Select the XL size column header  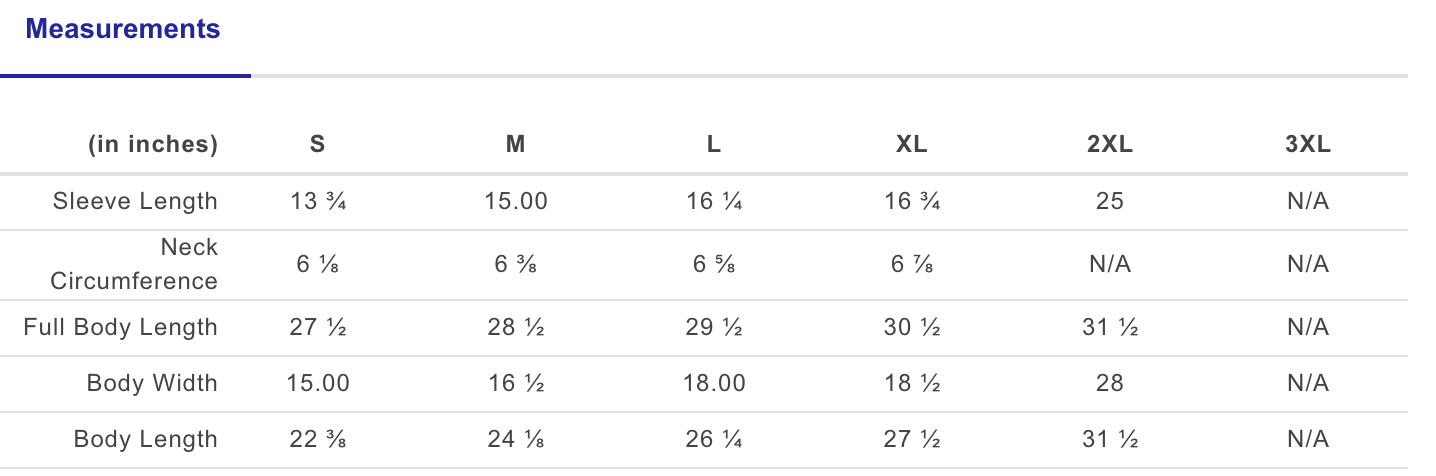pyautogui.click(x=911, y=144)
